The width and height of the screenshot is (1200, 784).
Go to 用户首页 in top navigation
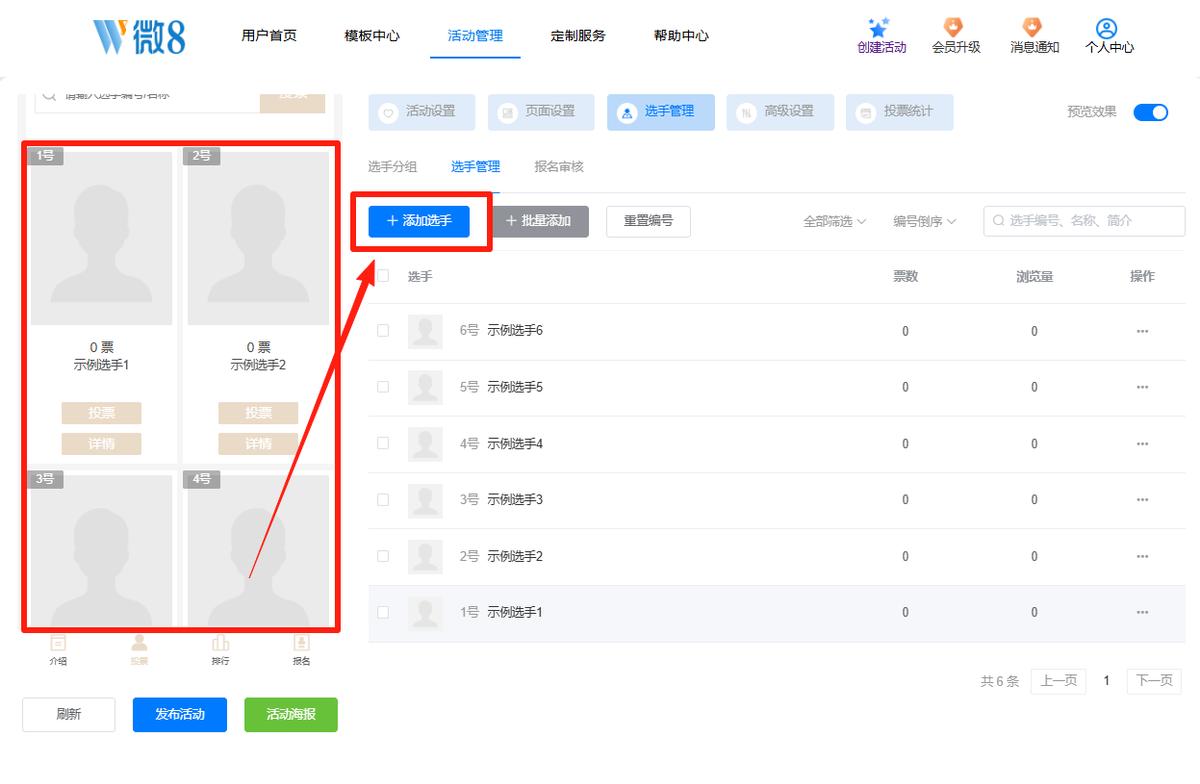[269, 36]
